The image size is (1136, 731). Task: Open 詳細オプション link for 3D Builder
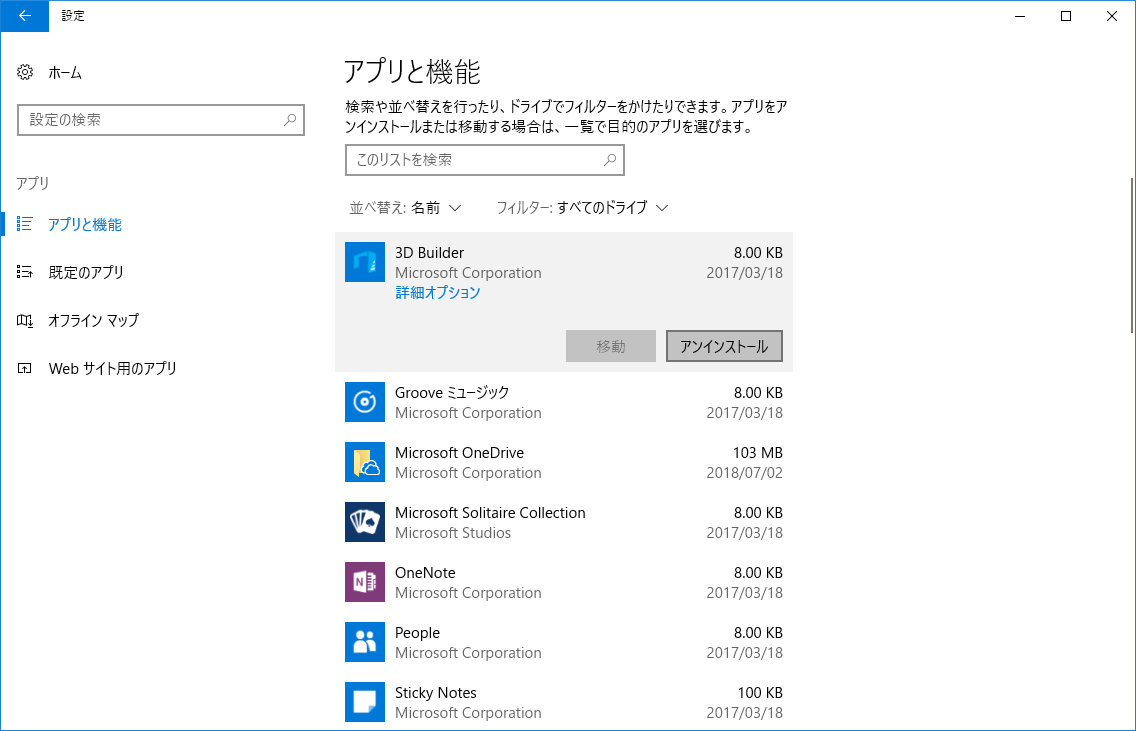[438, 293]
